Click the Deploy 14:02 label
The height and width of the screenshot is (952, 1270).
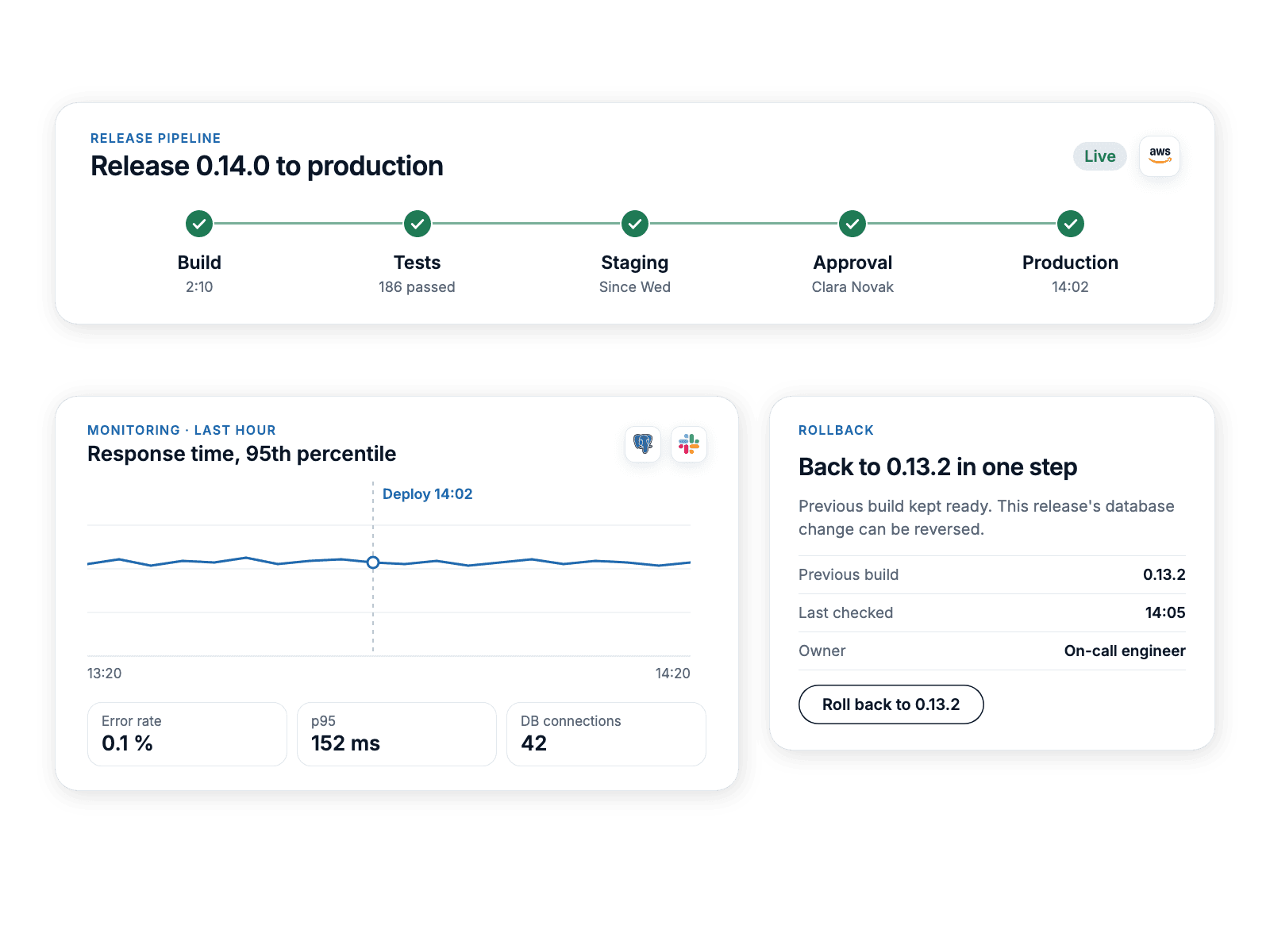[428, 494]
